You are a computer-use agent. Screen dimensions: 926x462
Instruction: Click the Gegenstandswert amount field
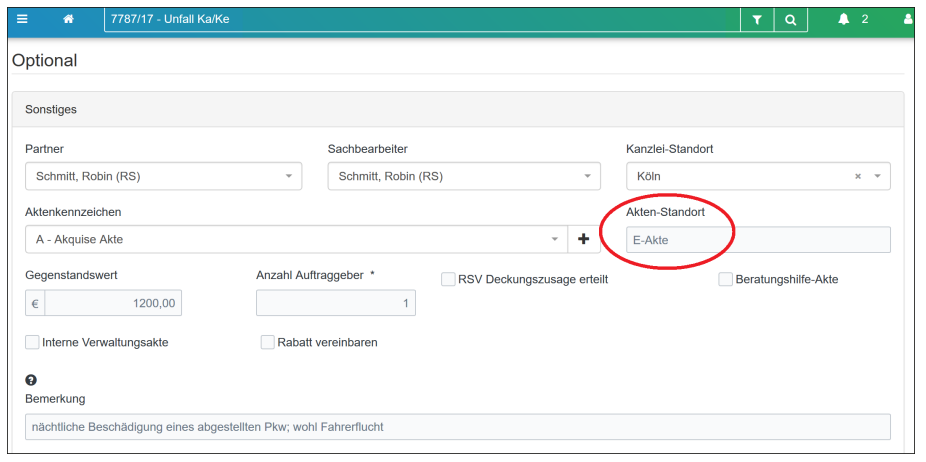[x=113, y=303]
